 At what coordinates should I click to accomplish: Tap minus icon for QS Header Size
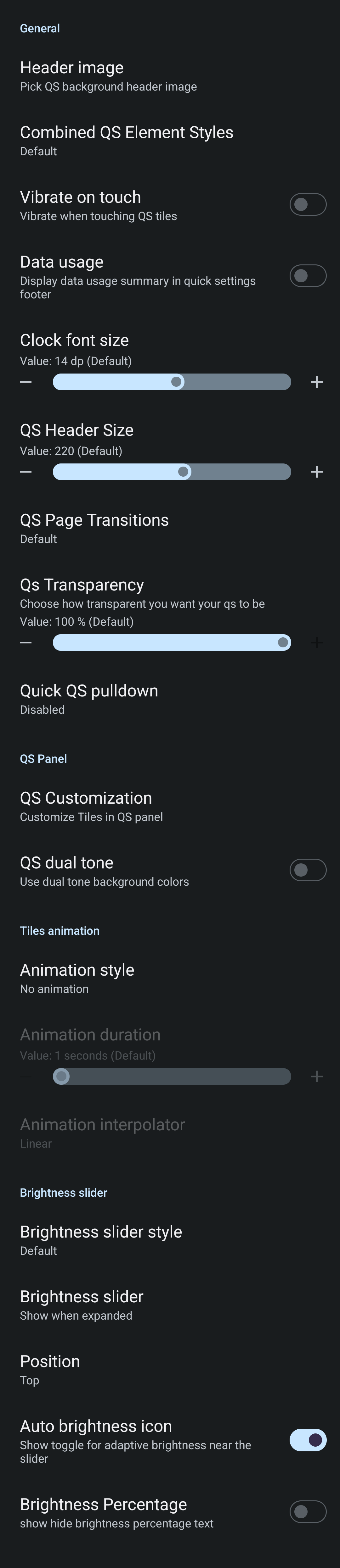[25, 472]
